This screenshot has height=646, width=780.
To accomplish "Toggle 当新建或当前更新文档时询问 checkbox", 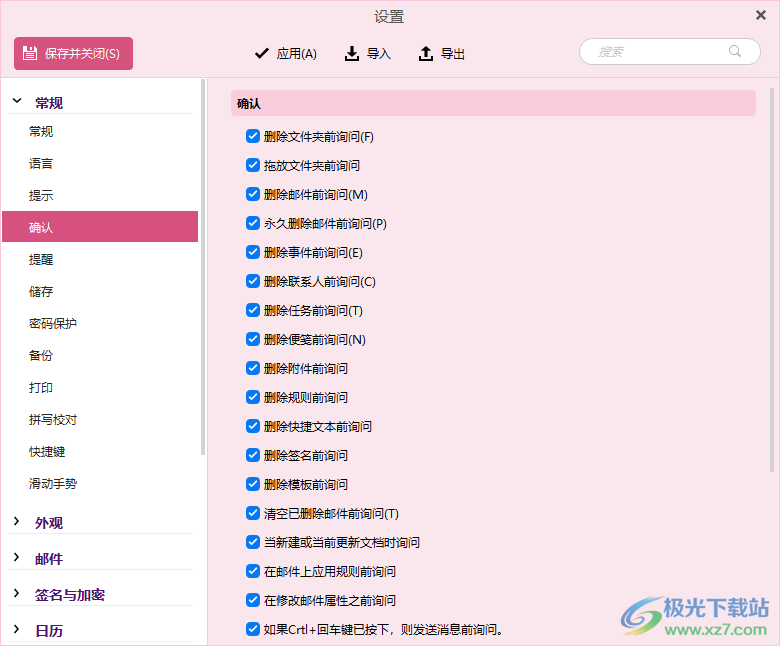I will (253, 542).
